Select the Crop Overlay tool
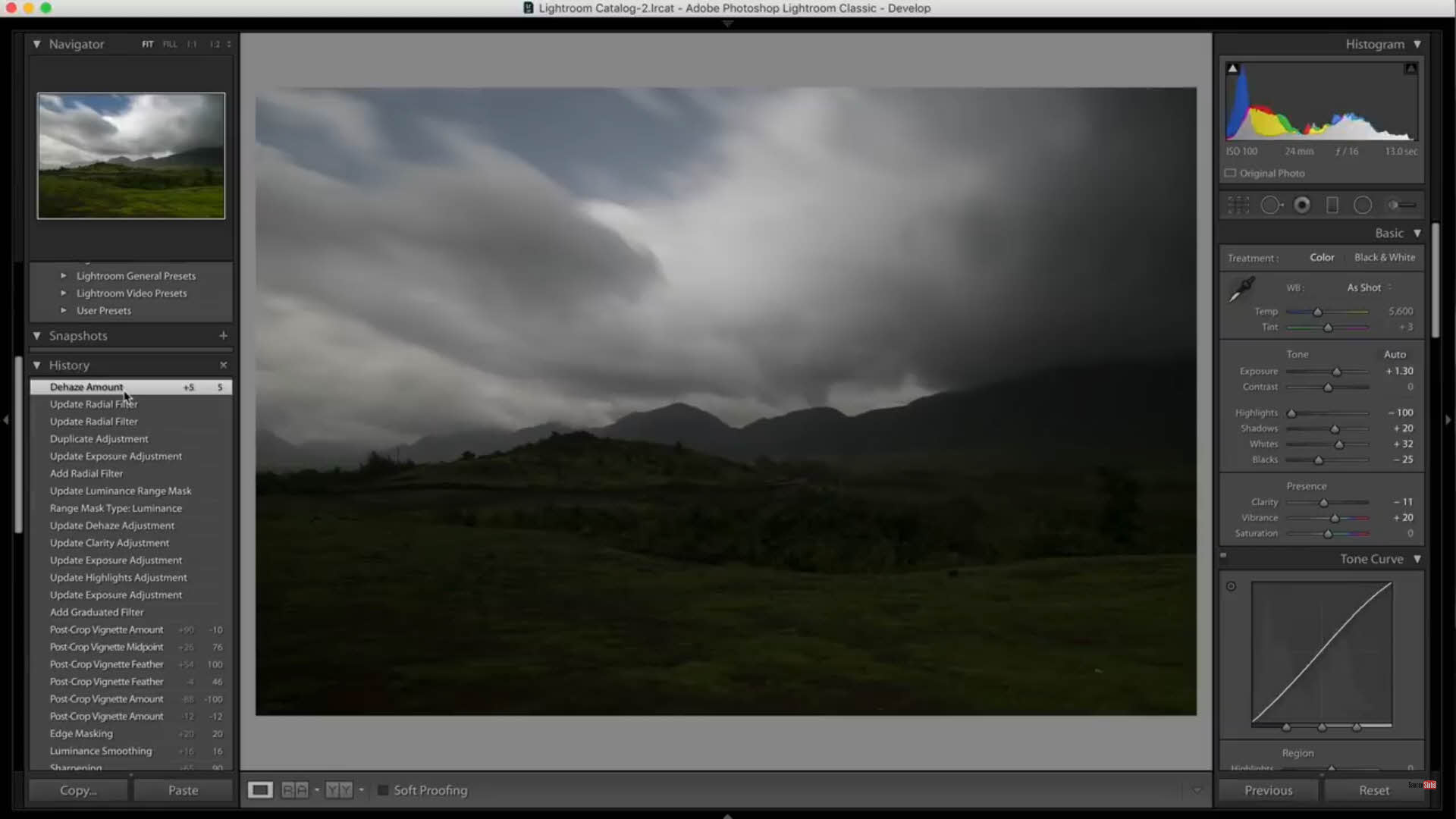 tap(1238, 205)
